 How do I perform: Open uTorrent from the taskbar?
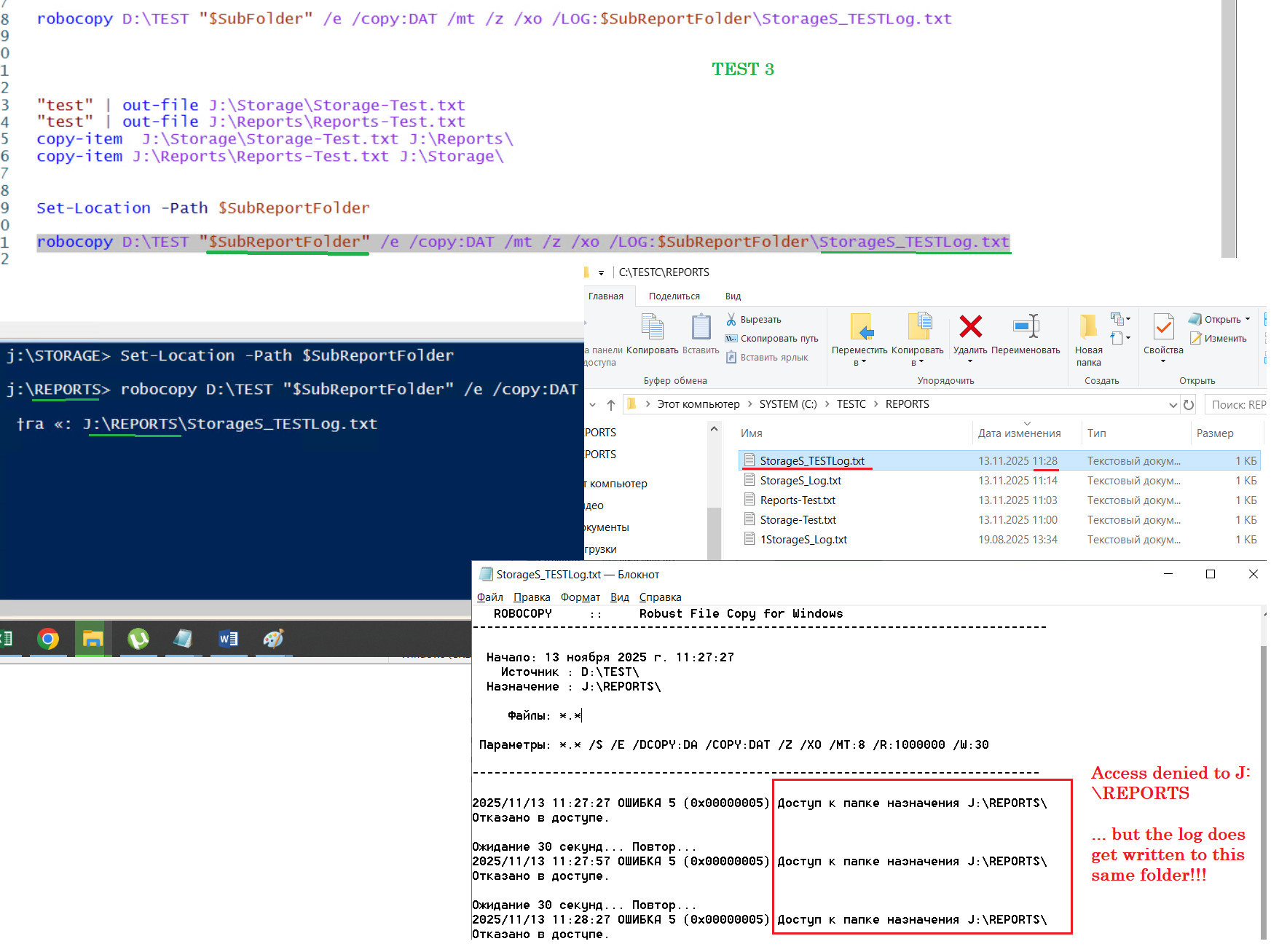[x=138, y=640]
